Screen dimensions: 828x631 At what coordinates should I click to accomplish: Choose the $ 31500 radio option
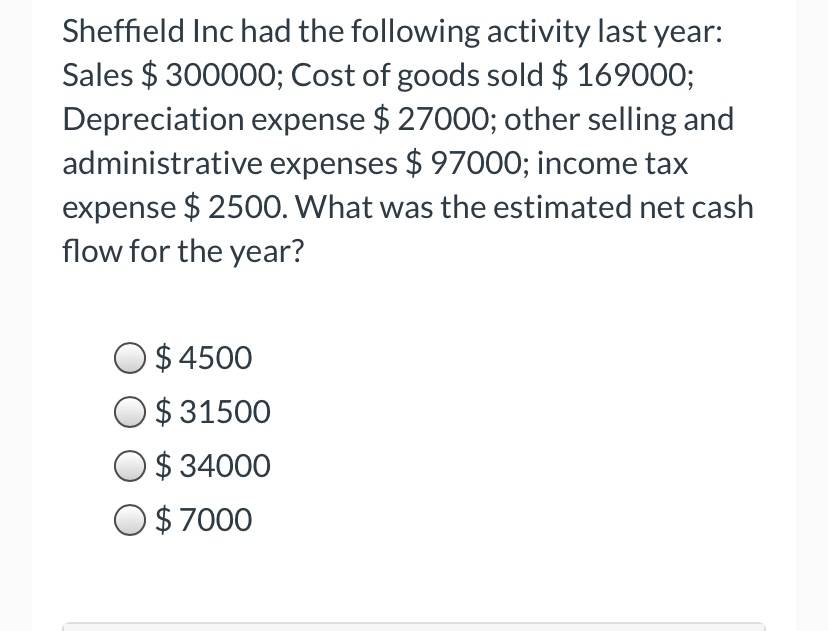click(129, 412)
